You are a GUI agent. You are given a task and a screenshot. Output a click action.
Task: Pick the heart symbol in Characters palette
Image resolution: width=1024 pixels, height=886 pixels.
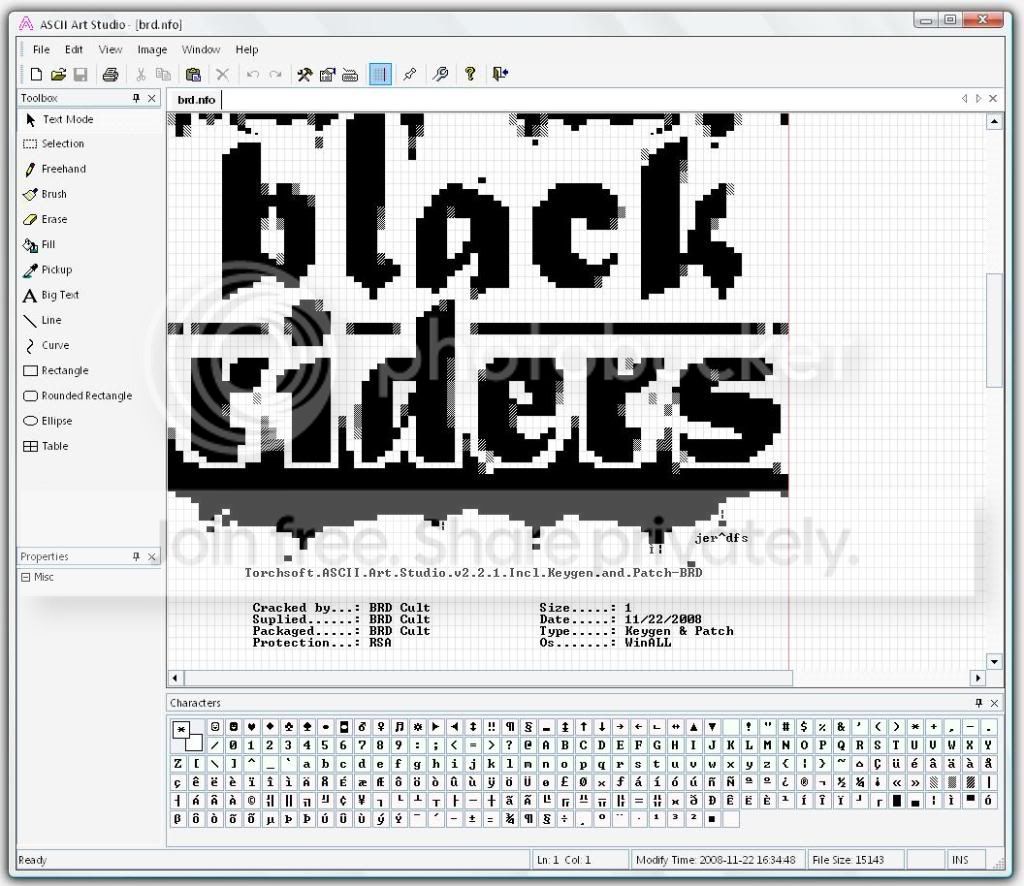pyautogui.click(x=251, y=727)
